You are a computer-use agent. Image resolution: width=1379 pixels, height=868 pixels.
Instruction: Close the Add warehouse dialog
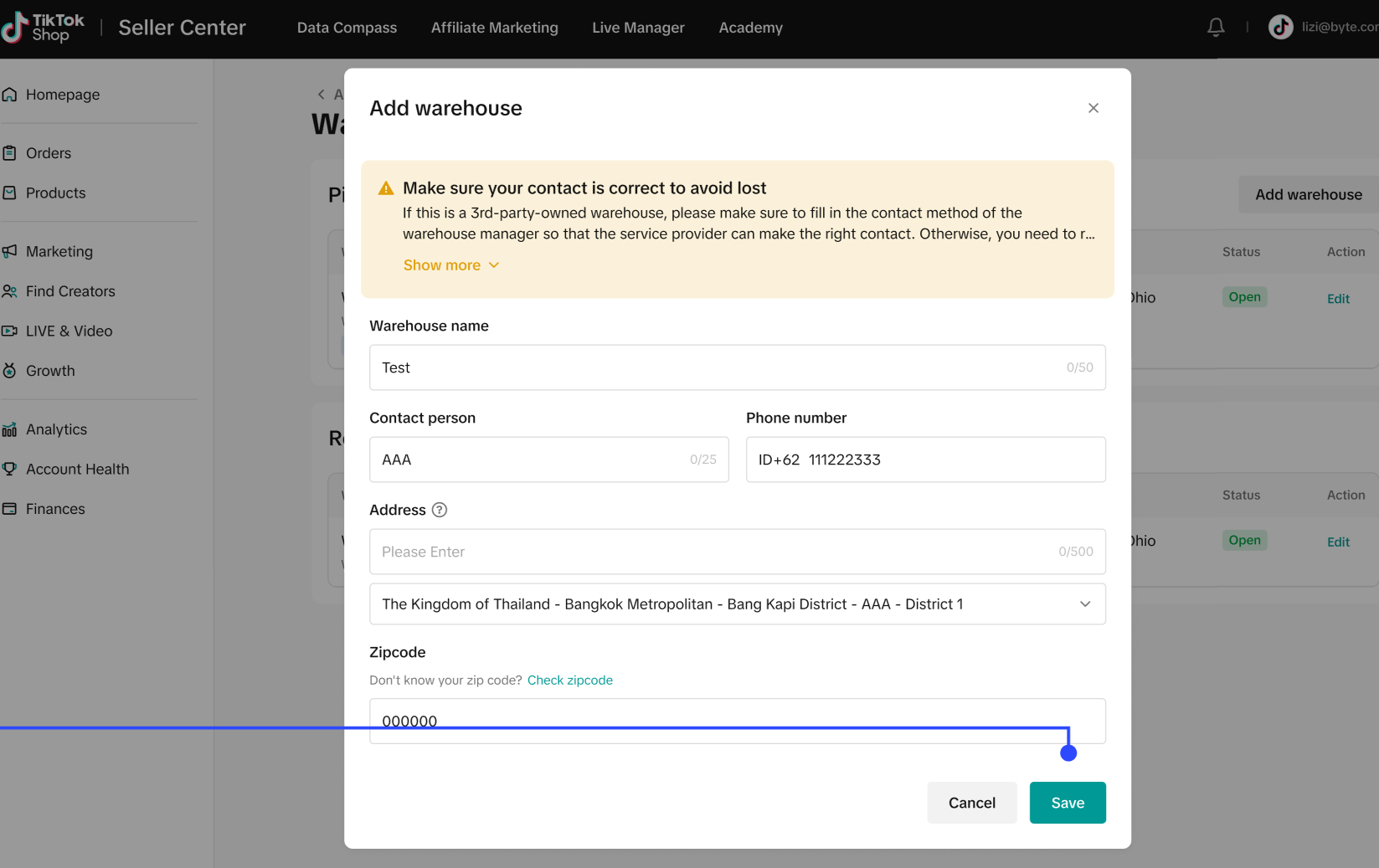pyautogui.click(x=1093, y=108)
